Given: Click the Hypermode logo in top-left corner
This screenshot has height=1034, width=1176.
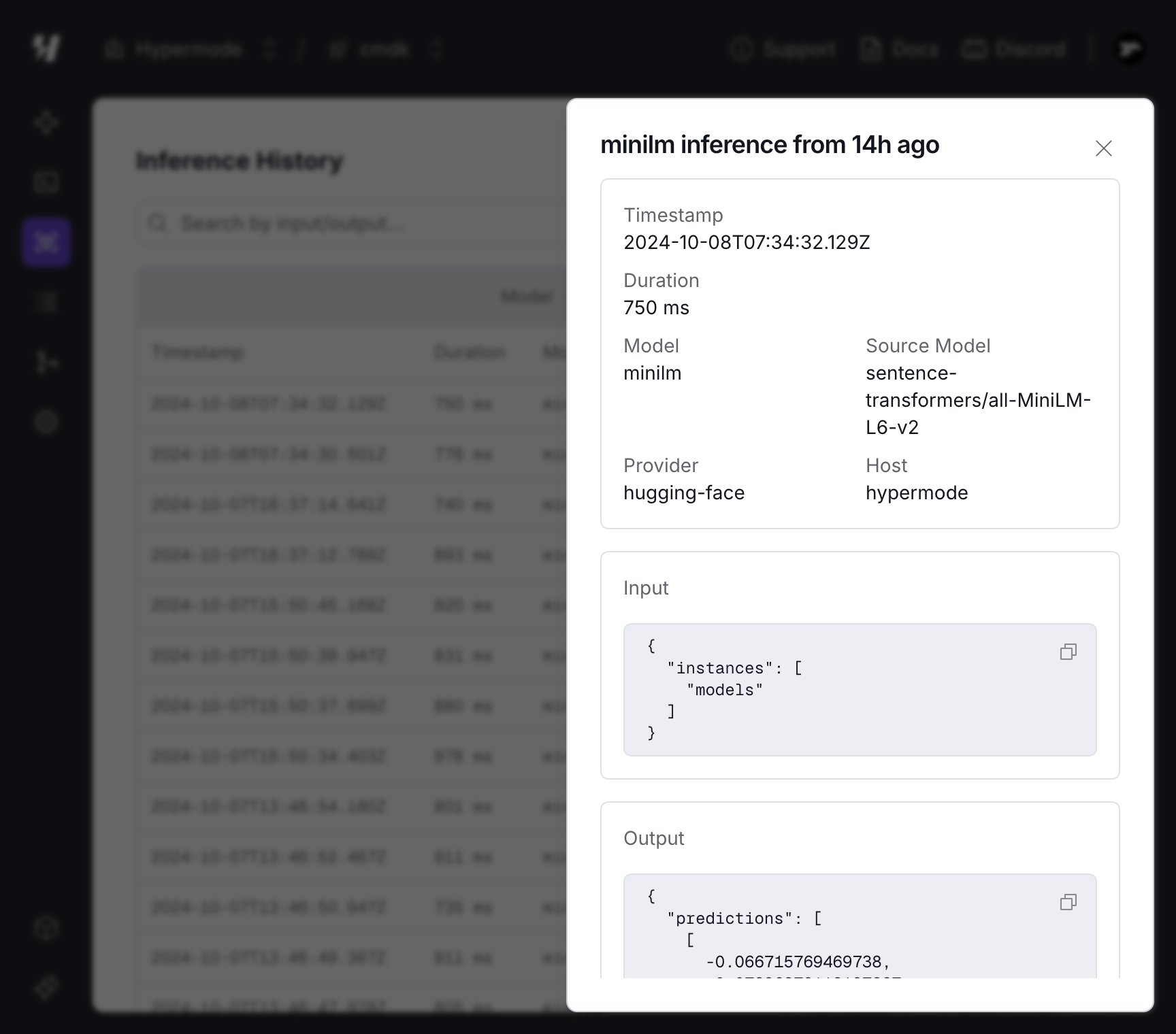Looking at the screenshot, I should point(46,48).
